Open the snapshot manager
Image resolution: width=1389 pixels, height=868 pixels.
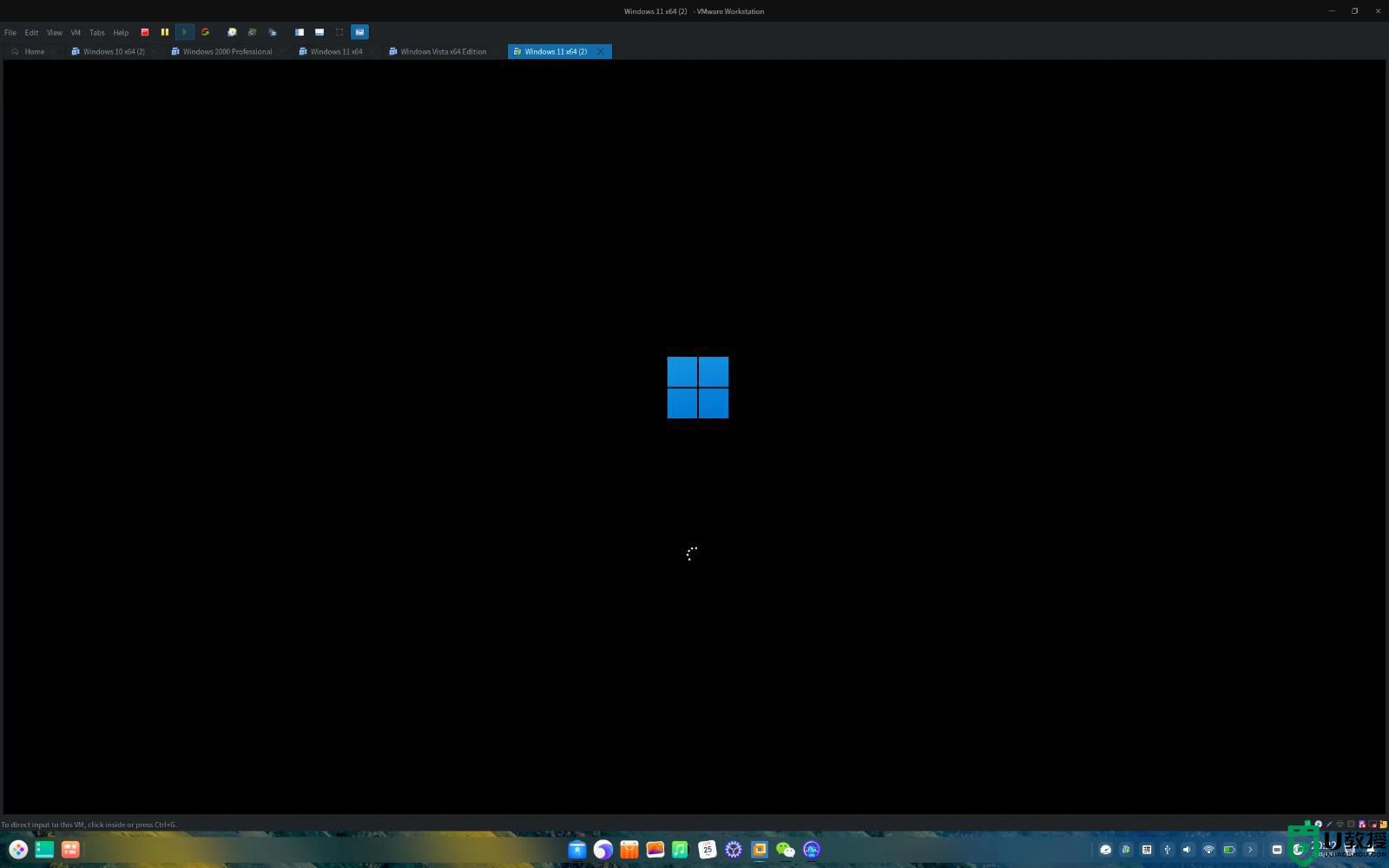(x=273, y=32)
